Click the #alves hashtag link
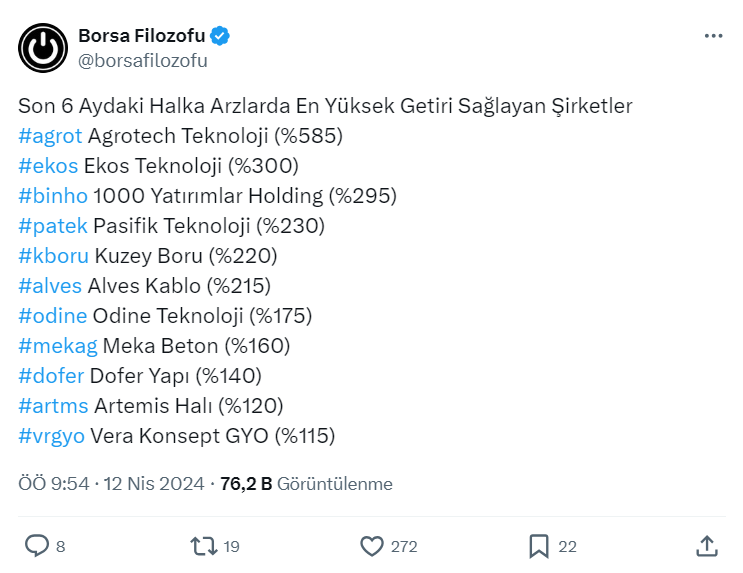743x573 pixels. point(50,286)
